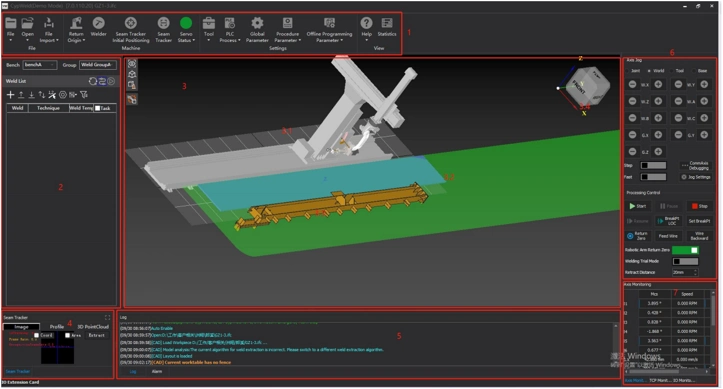Open the Group dropdown
723x389 pixels.
click(x=97, y=65)
